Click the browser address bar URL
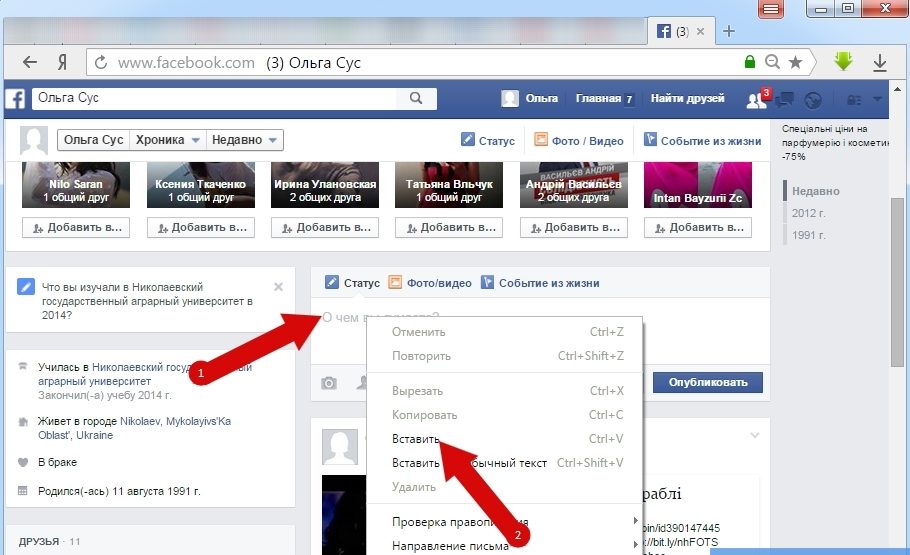910x555 pixels. pos(186,62)
